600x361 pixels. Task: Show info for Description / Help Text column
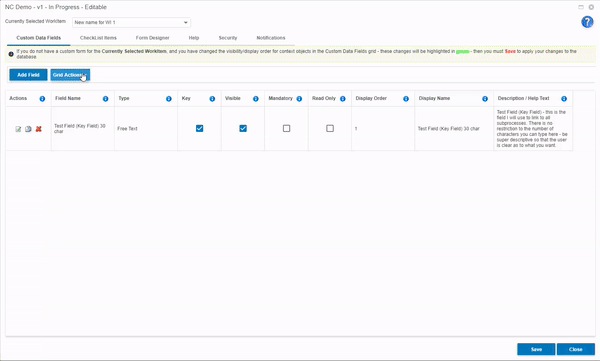(564, 99)
